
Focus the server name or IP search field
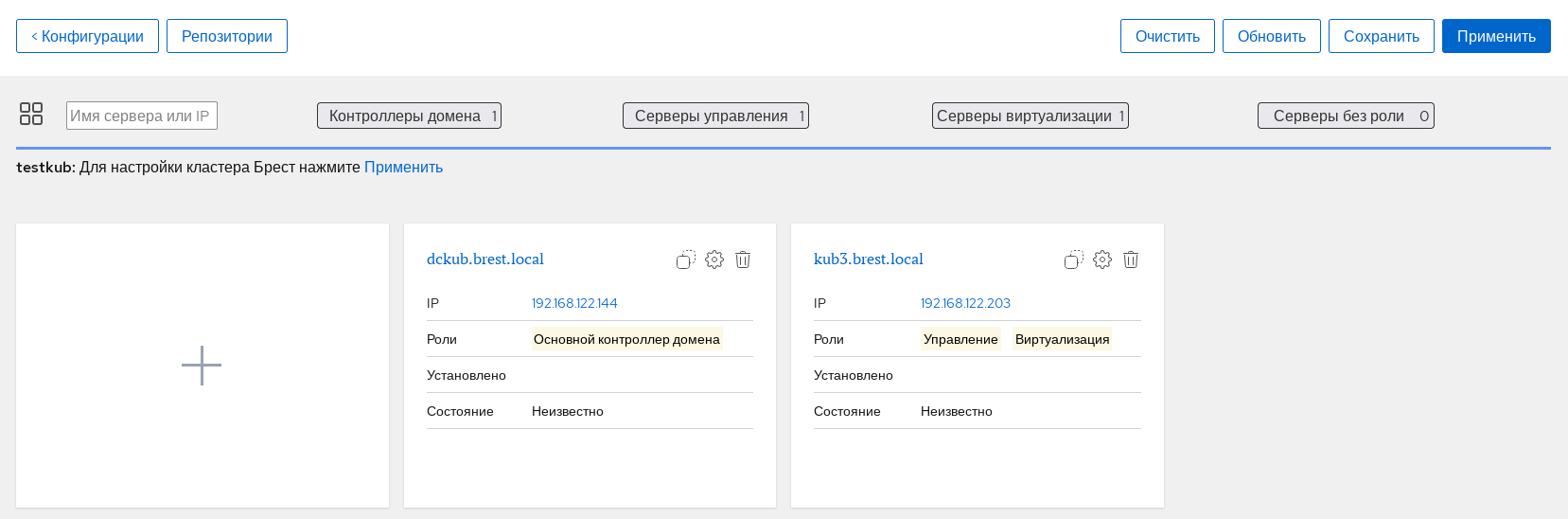pos(142,116)
